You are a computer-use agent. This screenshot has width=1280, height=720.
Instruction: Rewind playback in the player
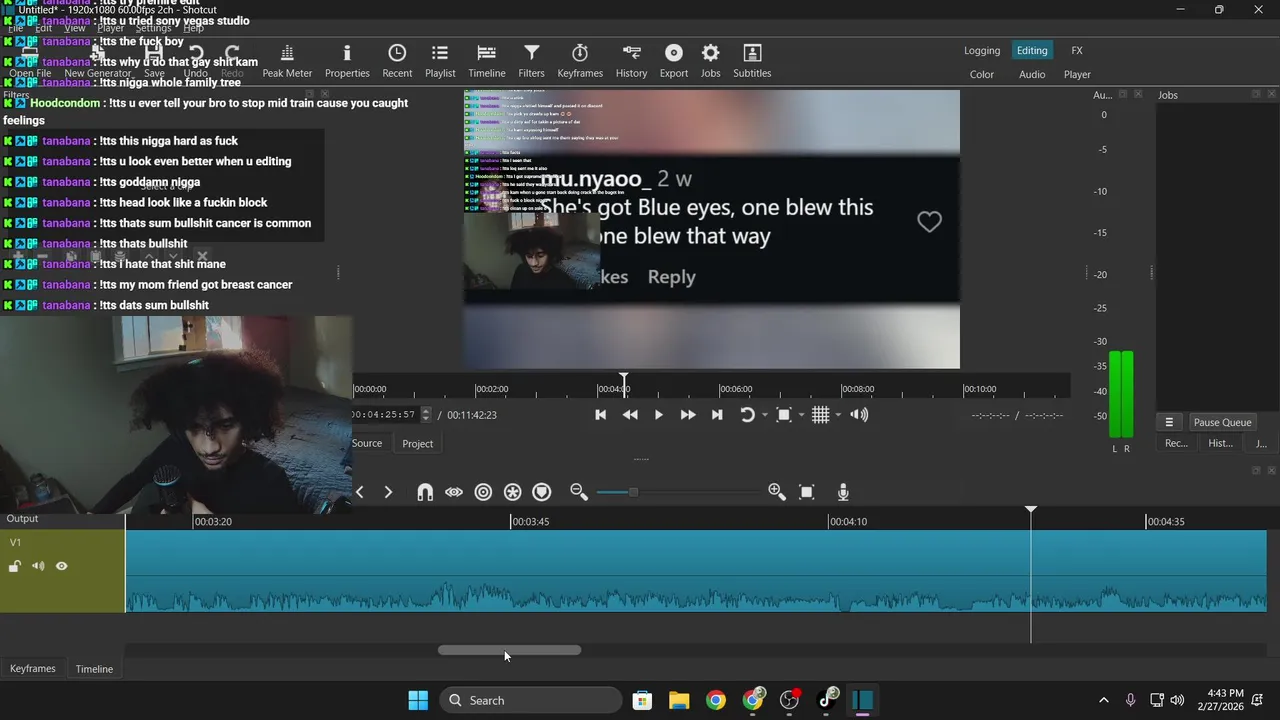[x=630, y=415]
